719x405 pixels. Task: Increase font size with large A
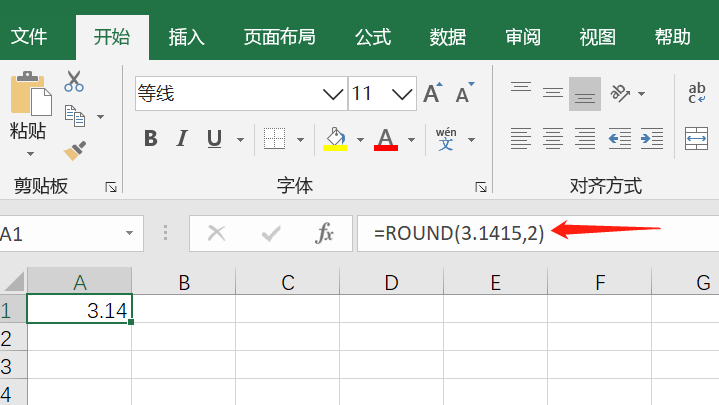pyautogui.click(x=432, y=93)
